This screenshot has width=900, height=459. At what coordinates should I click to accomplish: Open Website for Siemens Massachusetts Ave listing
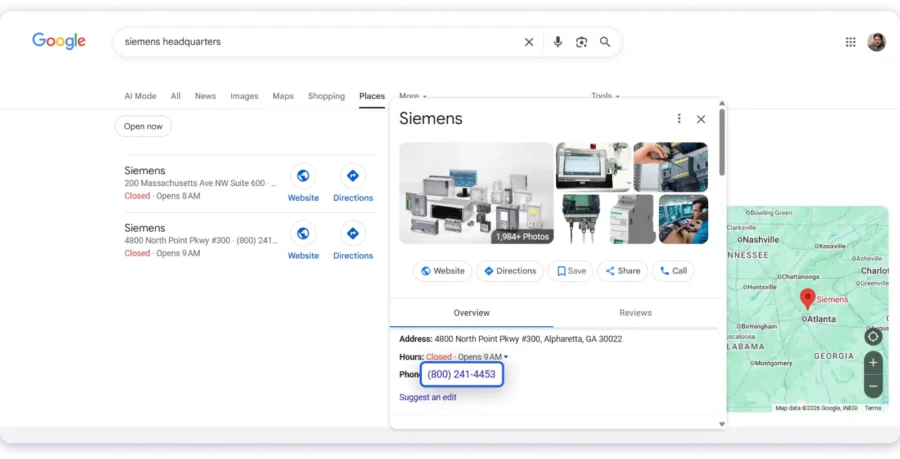(303, 183)
